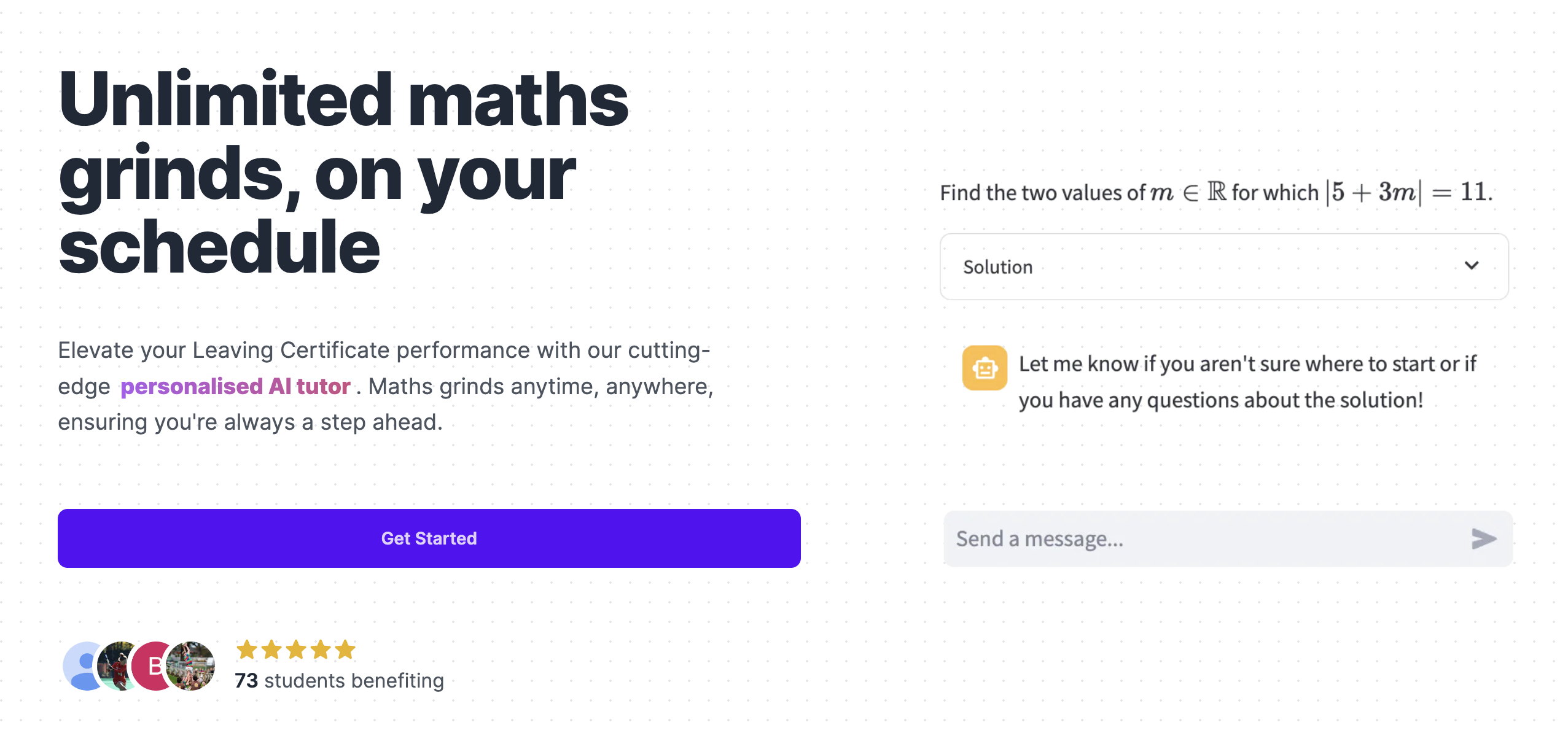
Task: Click the 73 students benefiting text
Action: pyautogui.click(x=339, y=680)
